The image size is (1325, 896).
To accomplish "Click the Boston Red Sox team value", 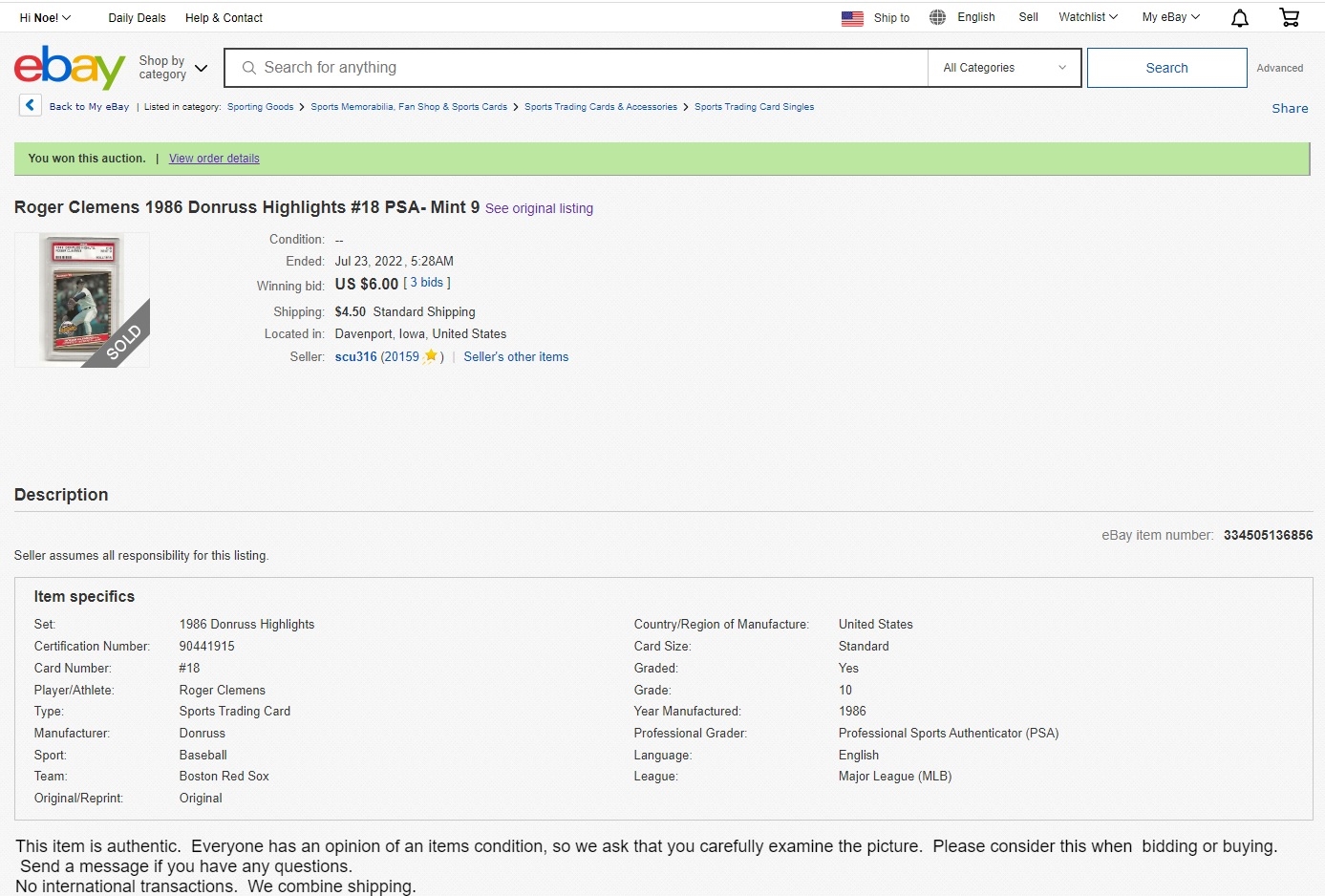I will [x=224, y=776].
